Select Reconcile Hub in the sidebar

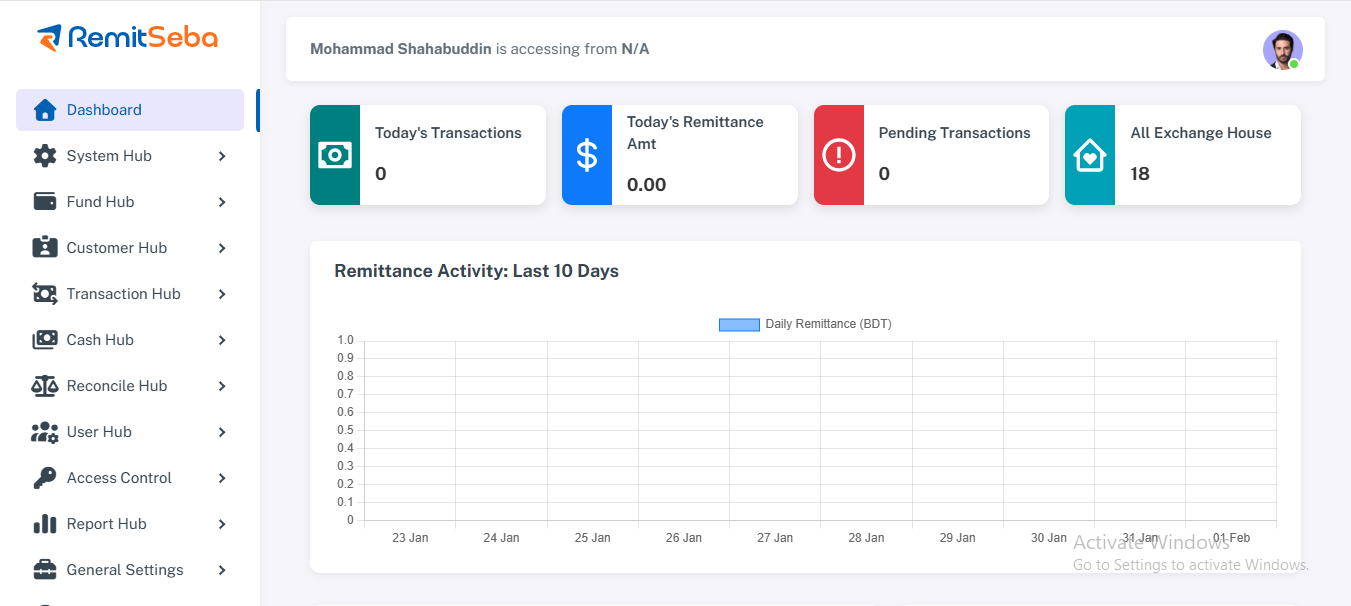pyautogui.click(x=116, y=386)
